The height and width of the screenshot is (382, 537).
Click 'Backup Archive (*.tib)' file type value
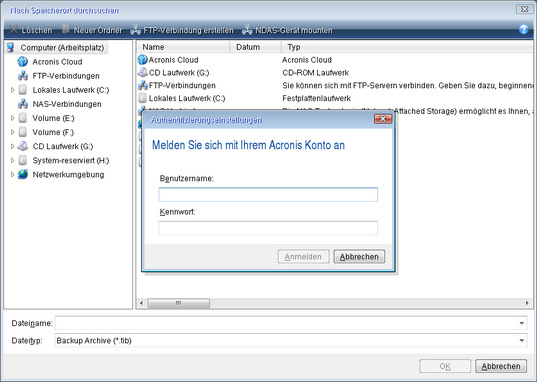(x=94, y=341)
